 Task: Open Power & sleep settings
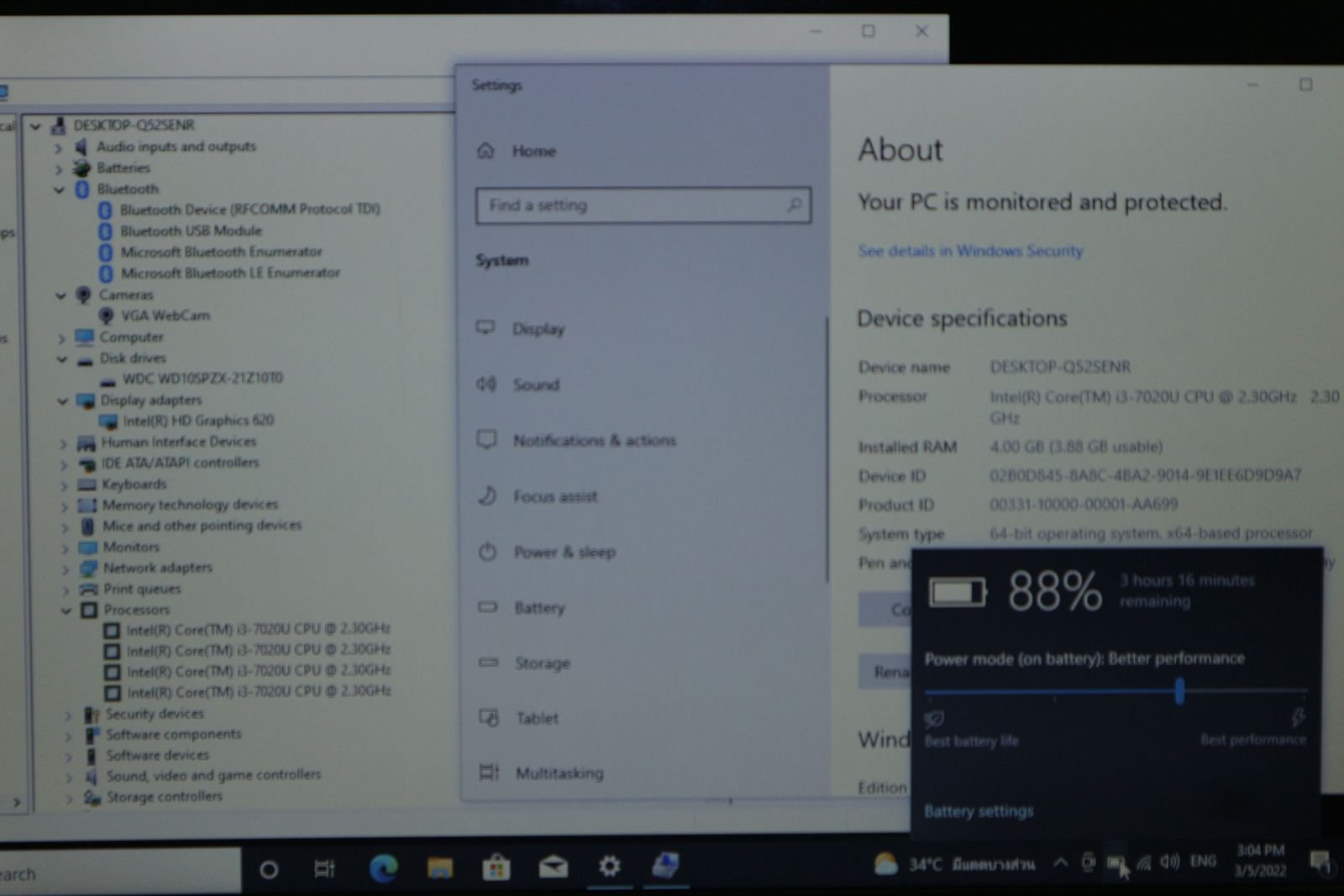pyautogui.click(x=564, y=552)
